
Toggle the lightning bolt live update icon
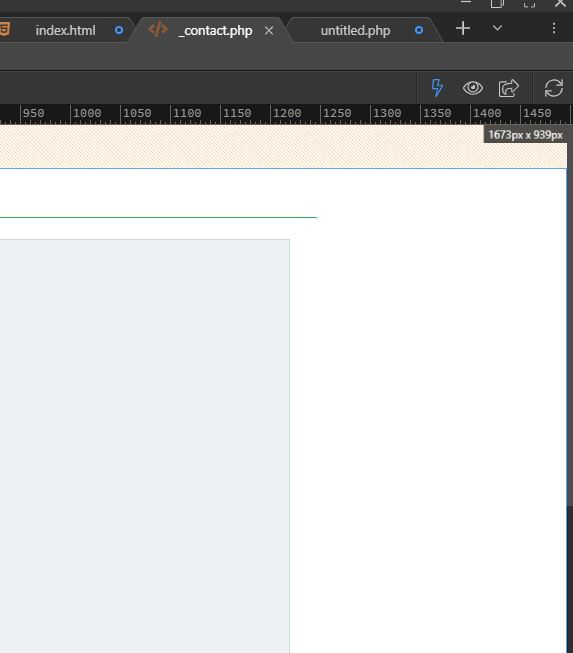pos(437,88)
